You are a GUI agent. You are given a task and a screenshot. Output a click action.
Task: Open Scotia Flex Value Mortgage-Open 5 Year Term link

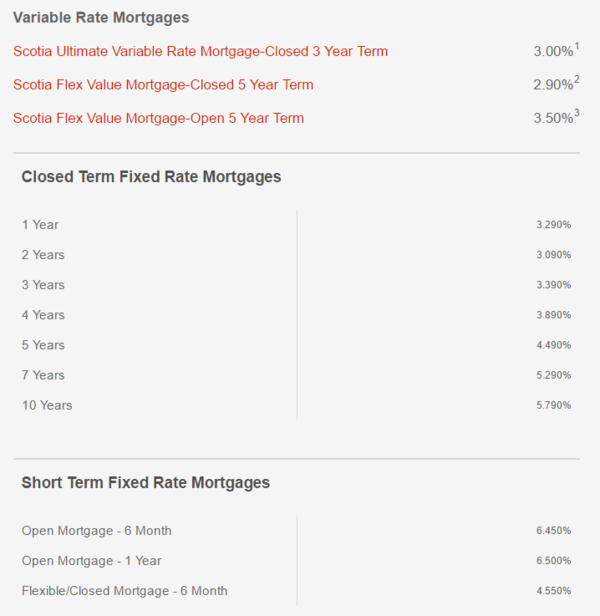coord(158,118)
